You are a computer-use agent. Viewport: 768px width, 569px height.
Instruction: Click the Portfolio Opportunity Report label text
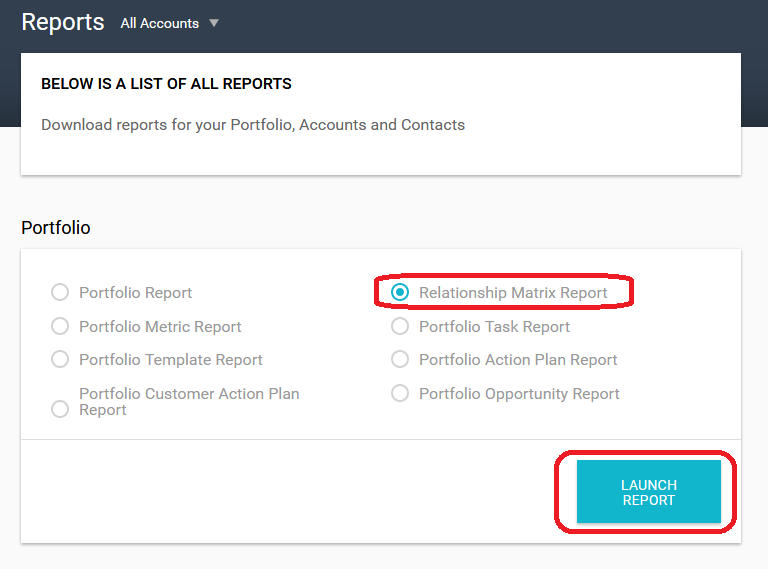(x=519, y=394)
